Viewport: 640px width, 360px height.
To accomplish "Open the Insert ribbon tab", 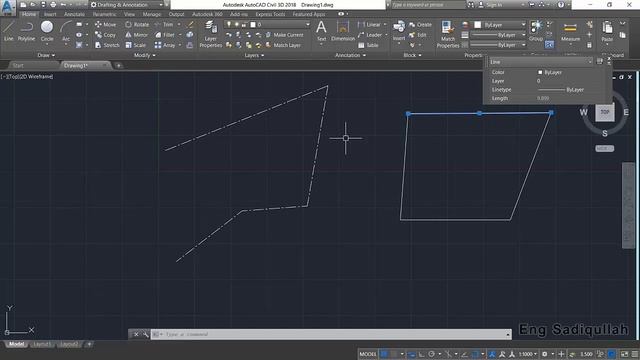I will click(50, 14).
